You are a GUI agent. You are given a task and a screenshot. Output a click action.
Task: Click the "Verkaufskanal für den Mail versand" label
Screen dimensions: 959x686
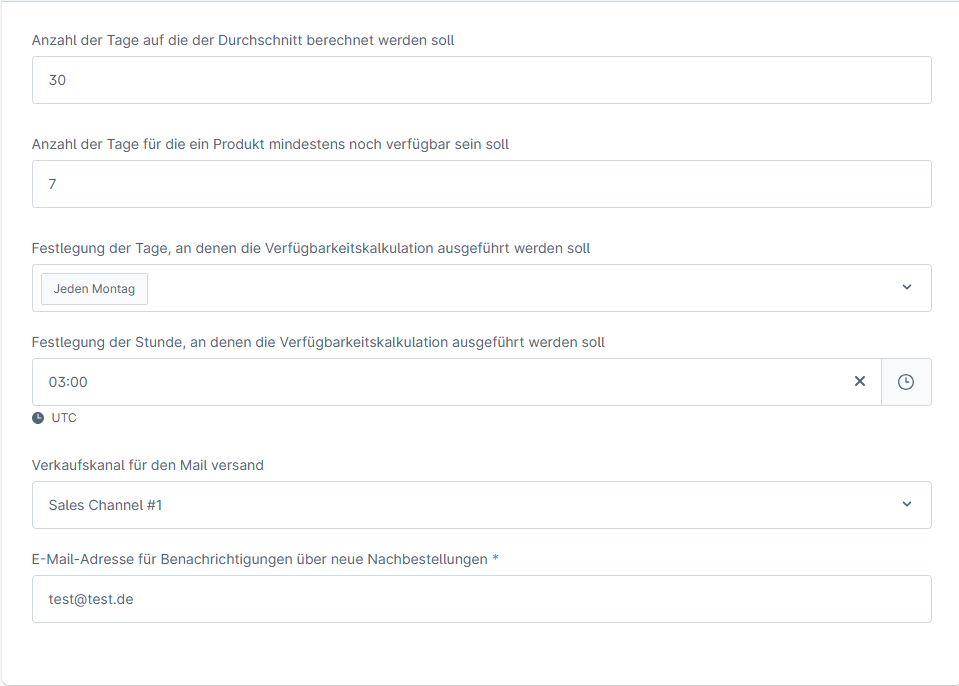148,465
